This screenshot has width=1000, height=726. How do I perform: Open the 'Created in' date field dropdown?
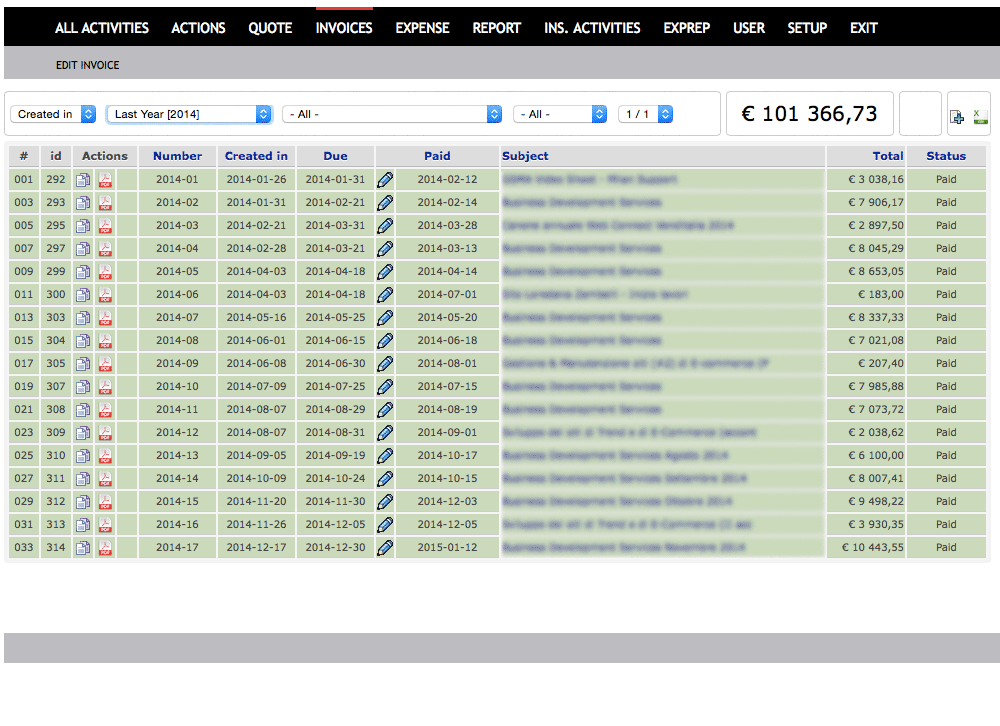coord(54,114)
